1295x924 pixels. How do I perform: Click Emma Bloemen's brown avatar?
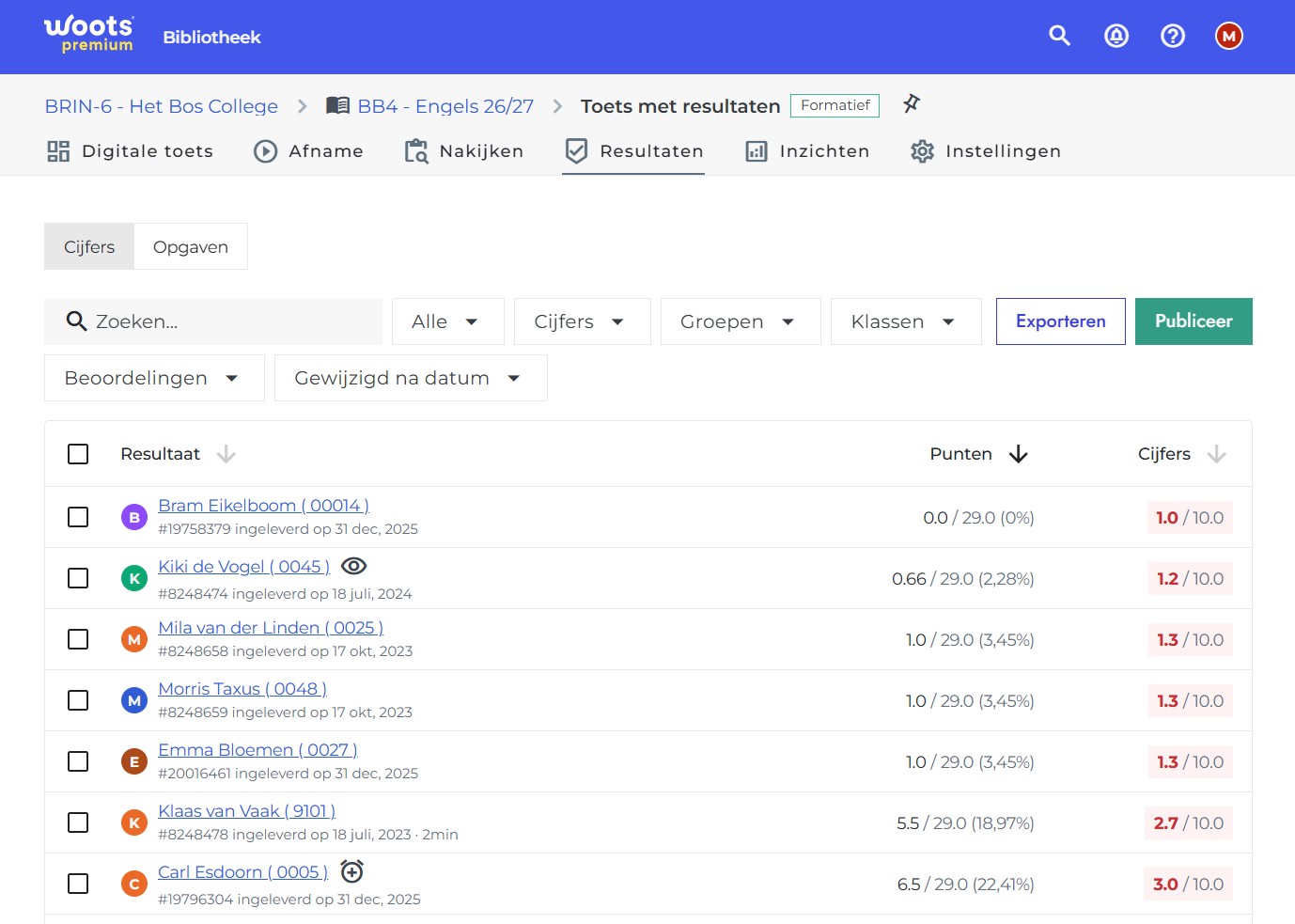tap(134, 761)
